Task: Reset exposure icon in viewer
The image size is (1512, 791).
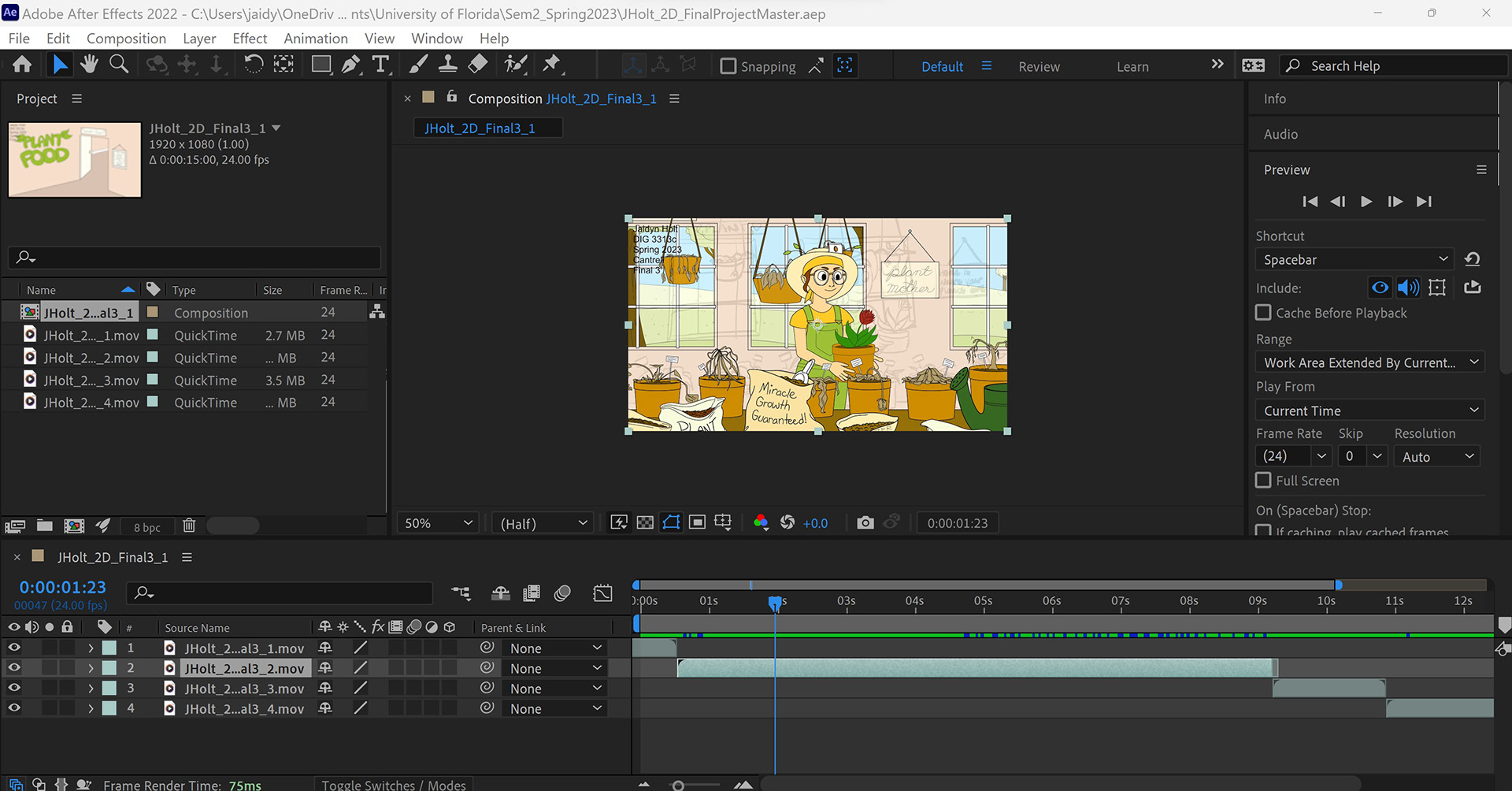Action: click(787, 523)
